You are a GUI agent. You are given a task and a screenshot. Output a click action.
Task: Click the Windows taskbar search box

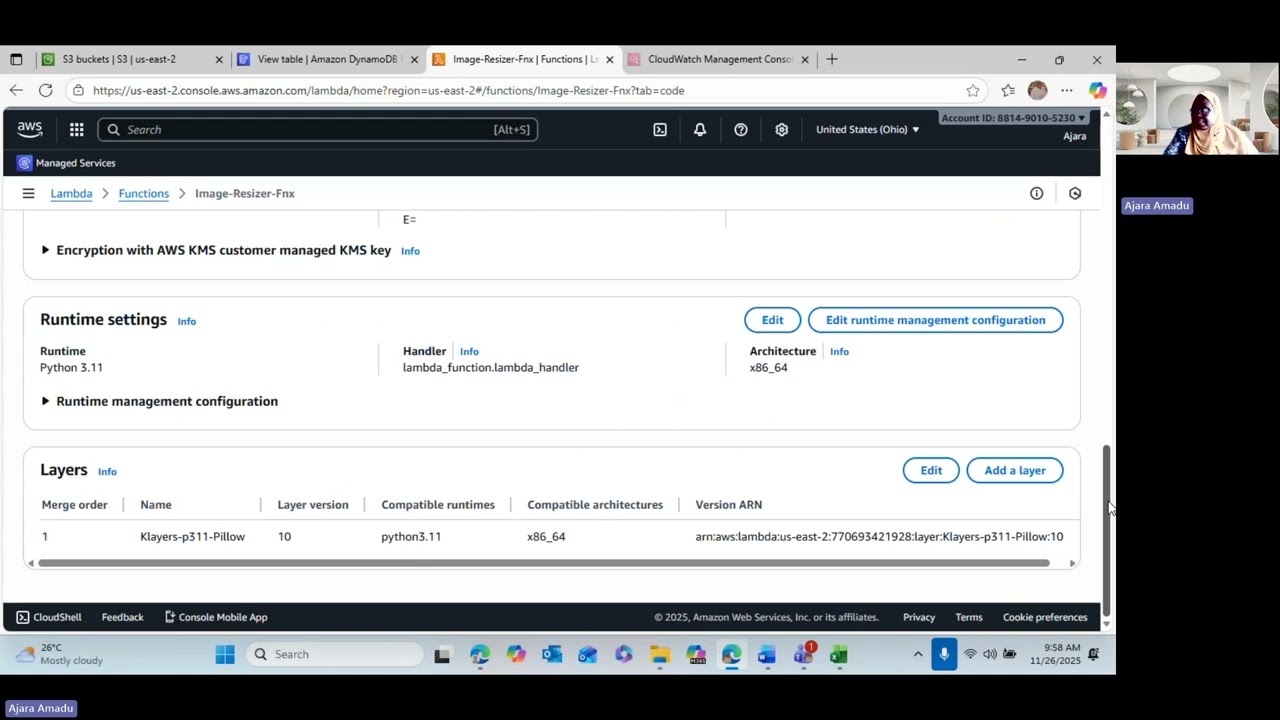336,654
